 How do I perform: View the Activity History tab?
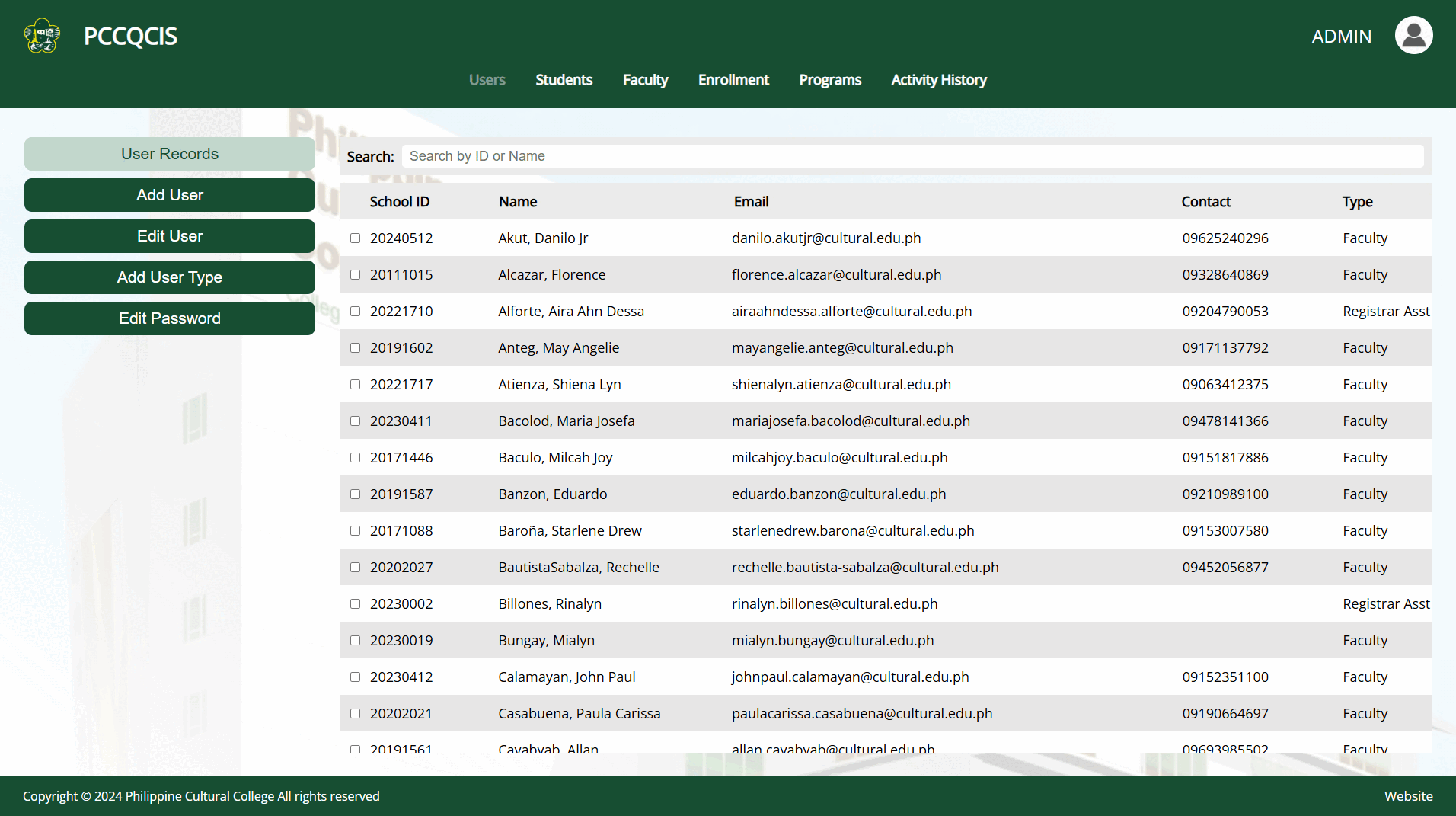(x=939, y=80)
